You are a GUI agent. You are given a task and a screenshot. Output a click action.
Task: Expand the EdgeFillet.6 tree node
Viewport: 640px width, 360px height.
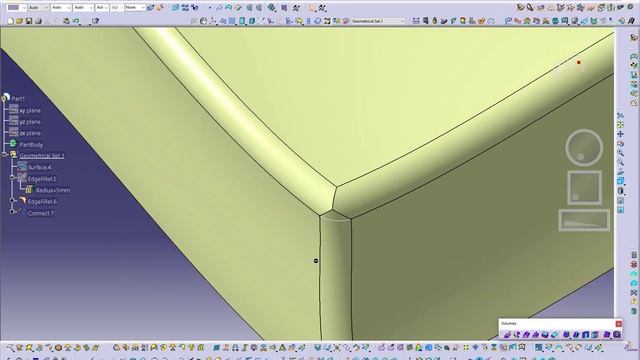pyautogui.click(x=13, y=200)
